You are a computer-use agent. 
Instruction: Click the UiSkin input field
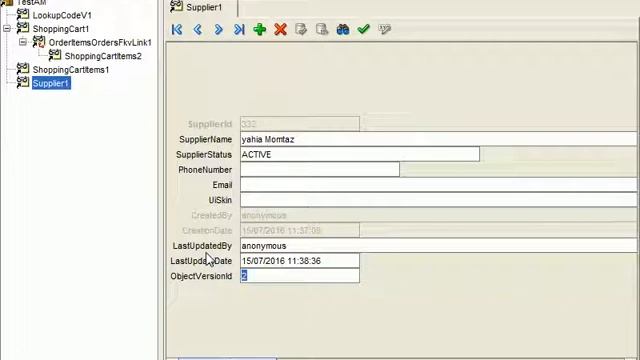[x=439, y=200]
